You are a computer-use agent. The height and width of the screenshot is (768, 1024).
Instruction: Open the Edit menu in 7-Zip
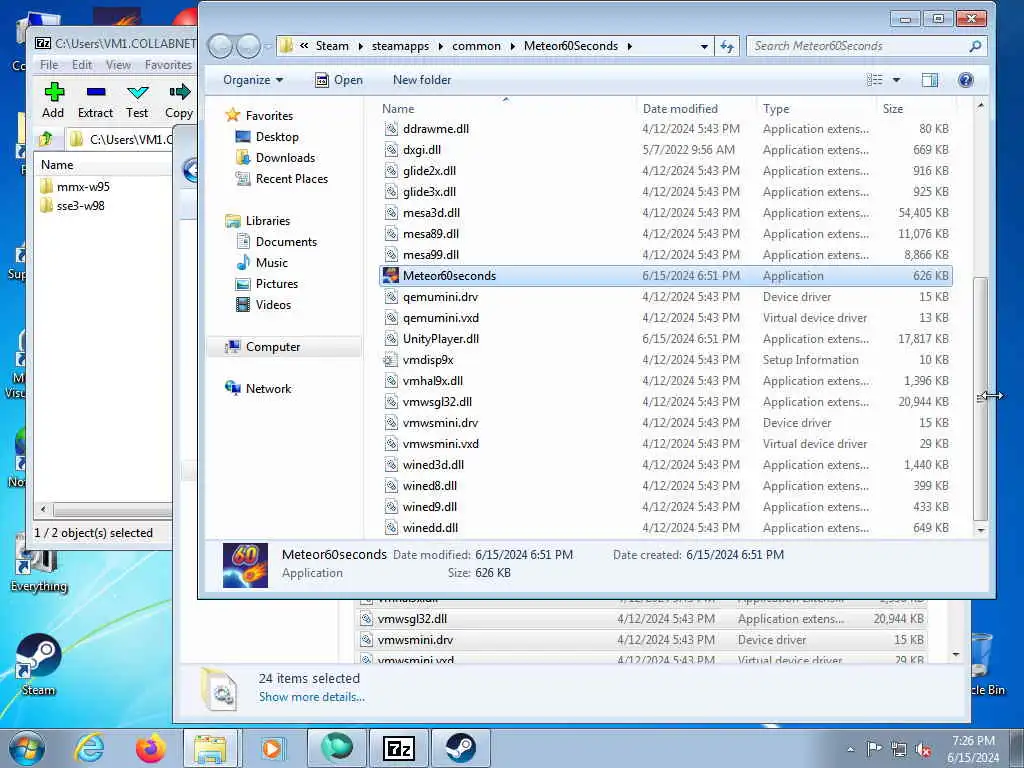pos(82,65)
